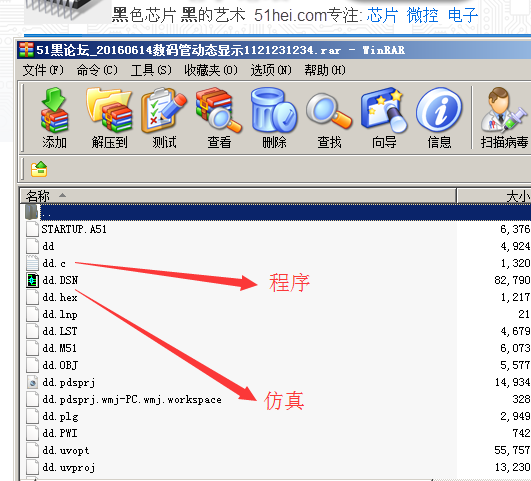Sort by the Name (名称) column header
Viewport: 531px width, 481px height.
[x=238, y=196]
